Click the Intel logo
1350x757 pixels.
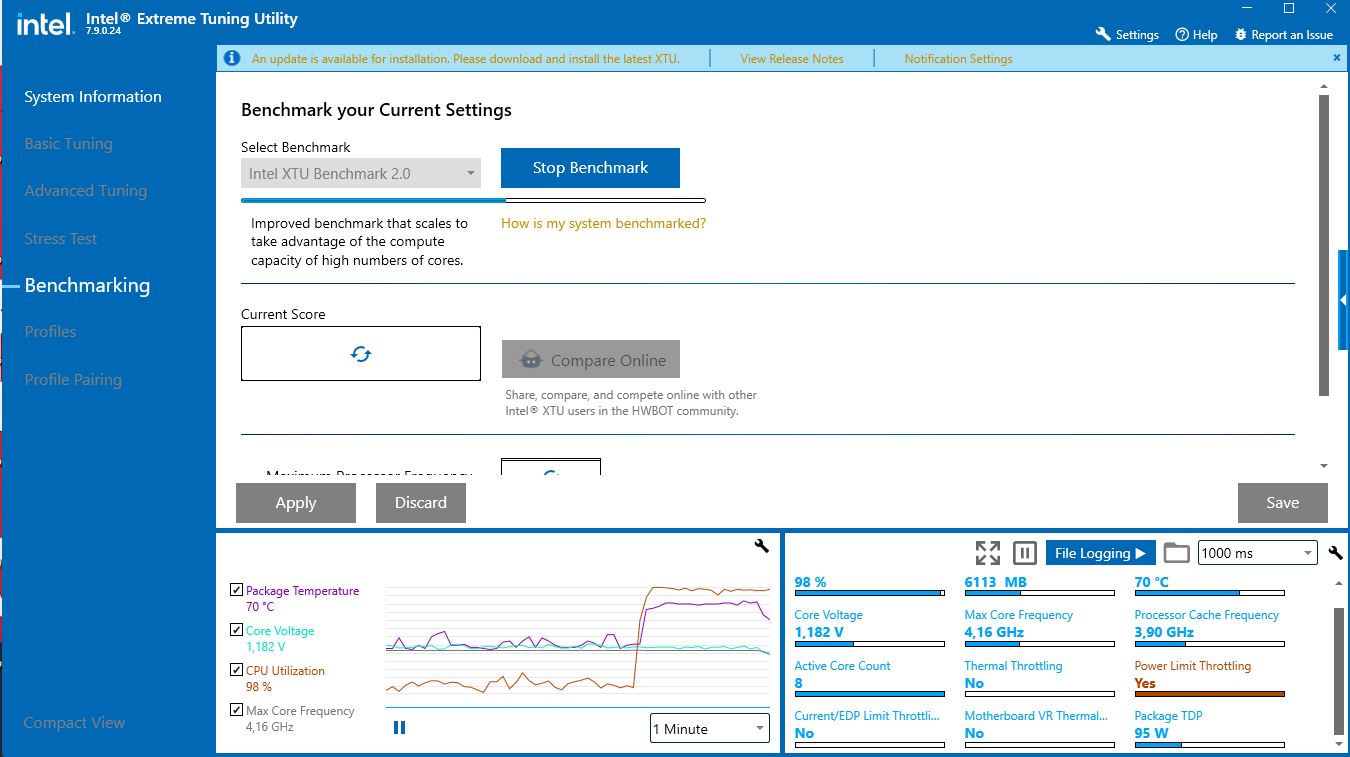[x=45, y=23]
